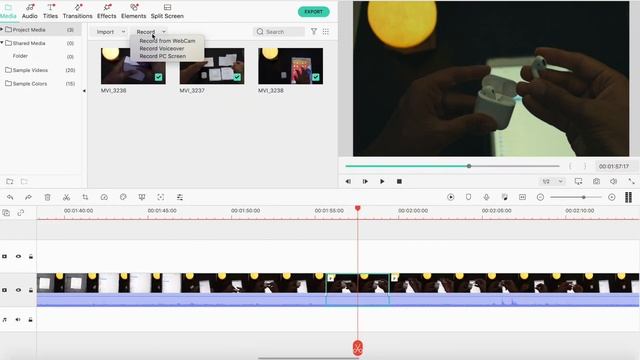Open the Record dropdown arrow

coord(164,32)
